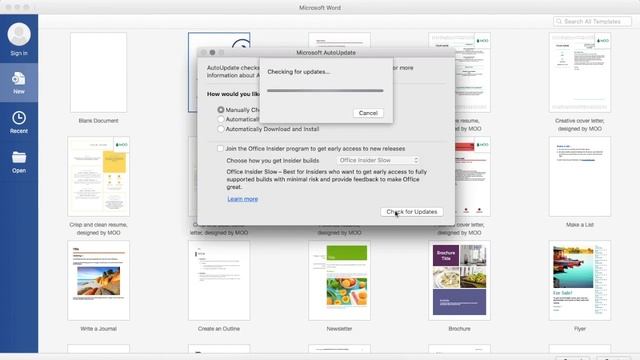
Task: Open the Newsletter template
Action: 339,280
